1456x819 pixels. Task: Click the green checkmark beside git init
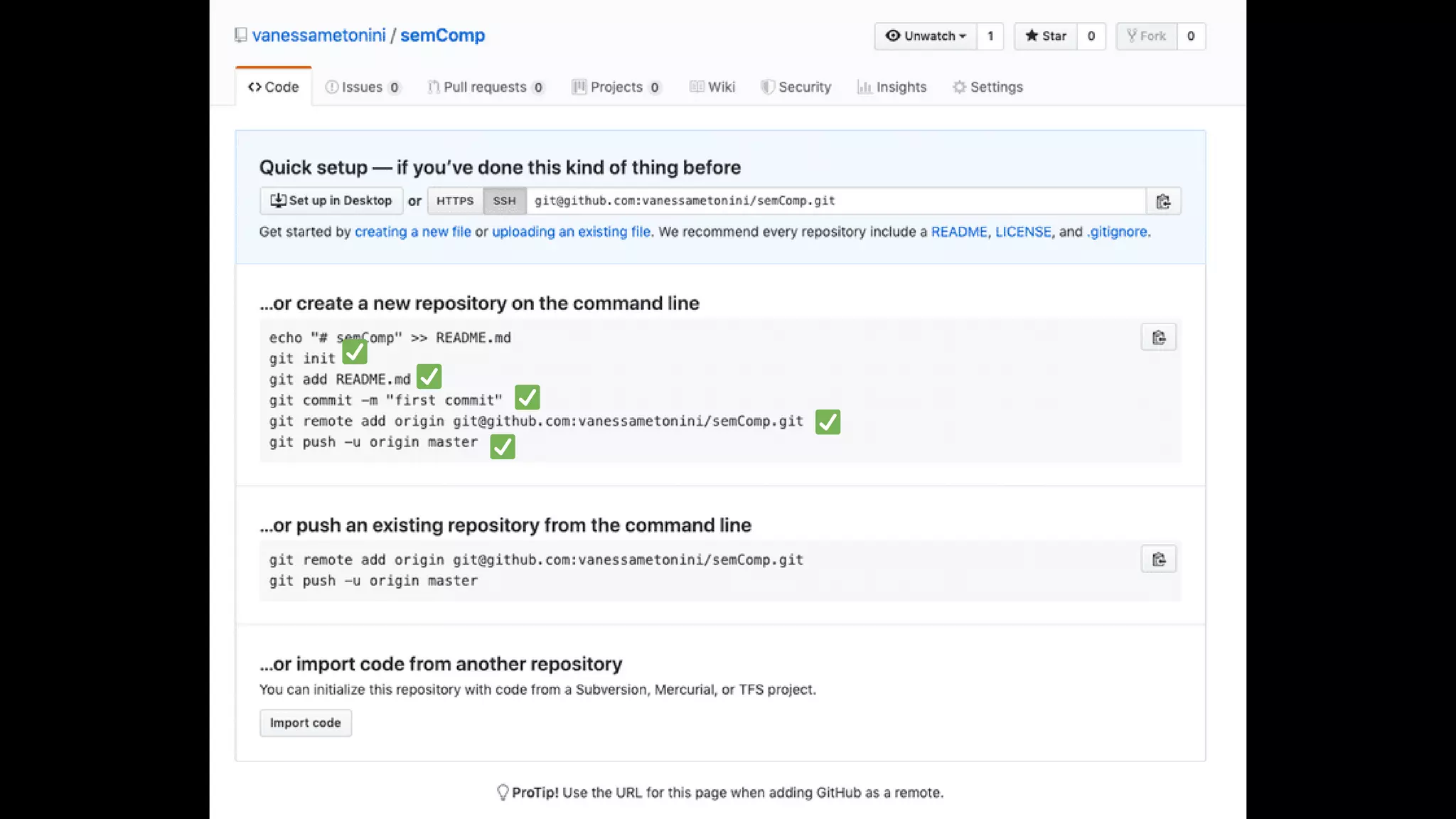(355, 352)
